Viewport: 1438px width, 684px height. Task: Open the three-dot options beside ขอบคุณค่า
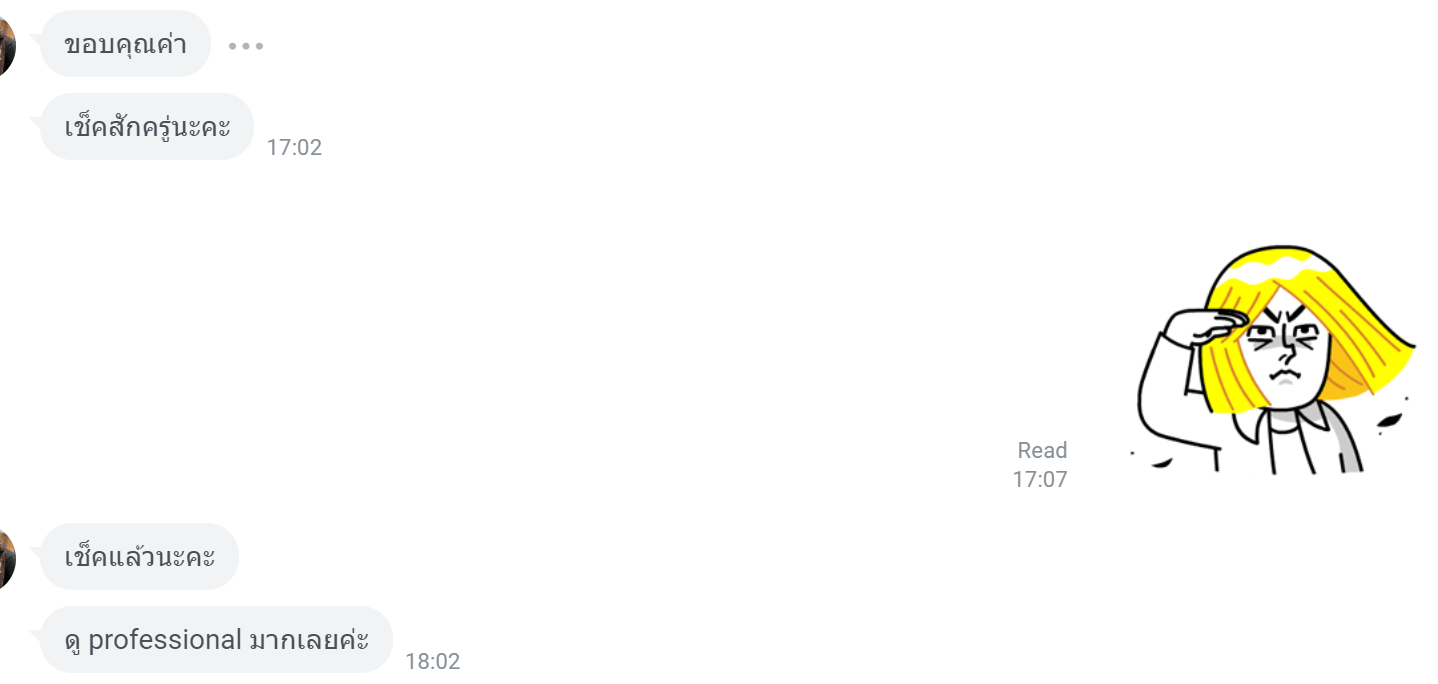tap(246, 46)
